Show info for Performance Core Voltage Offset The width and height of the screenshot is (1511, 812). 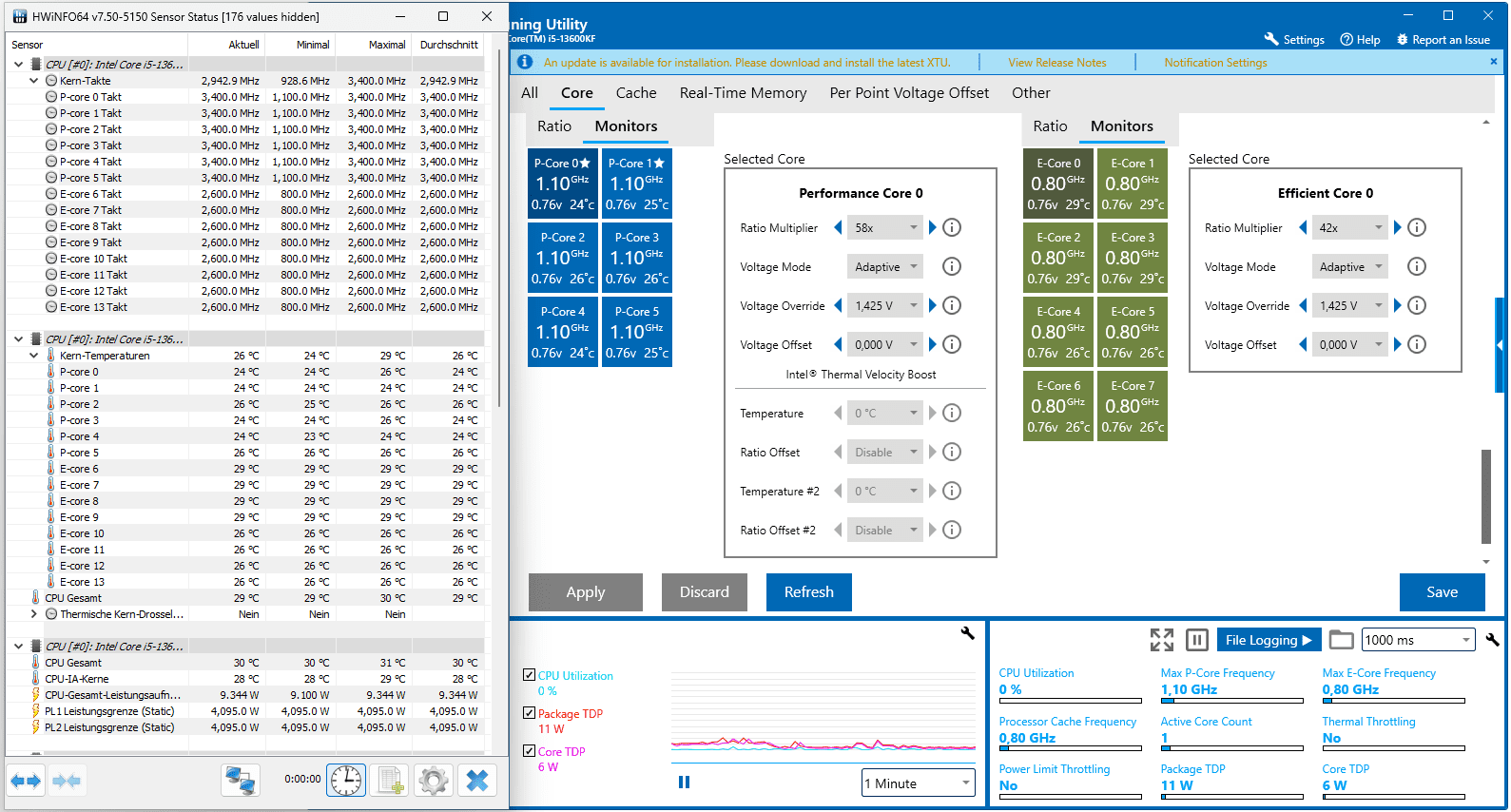click(x=952, y=344)
